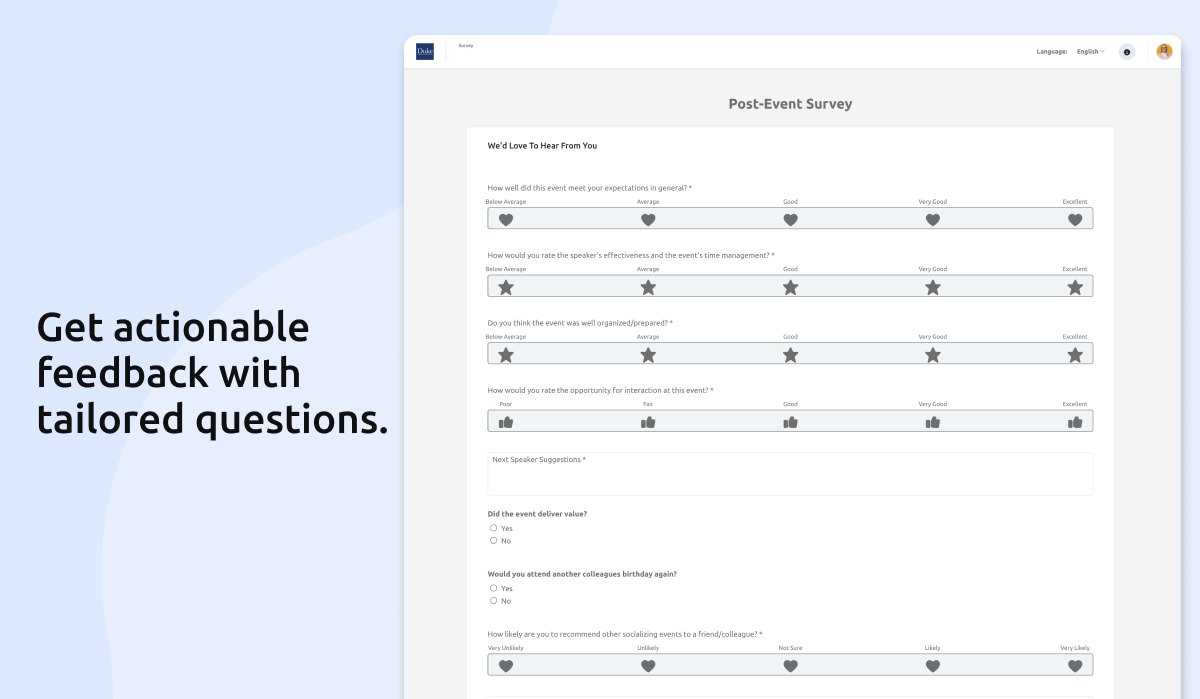Choose Yes for attending colleague's birthday again
1200x699 pixels.
(494, 588)
